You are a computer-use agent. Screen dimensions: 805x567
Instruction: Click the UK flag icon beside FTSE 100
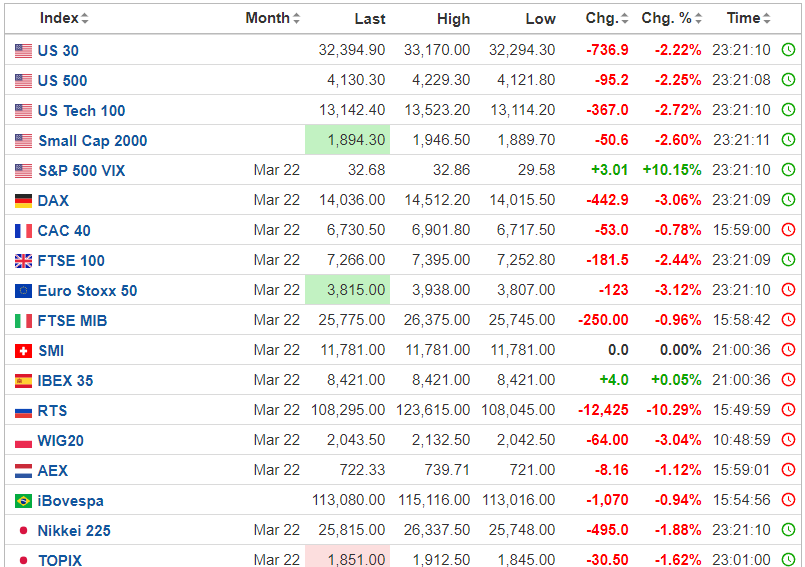point(23,261)
